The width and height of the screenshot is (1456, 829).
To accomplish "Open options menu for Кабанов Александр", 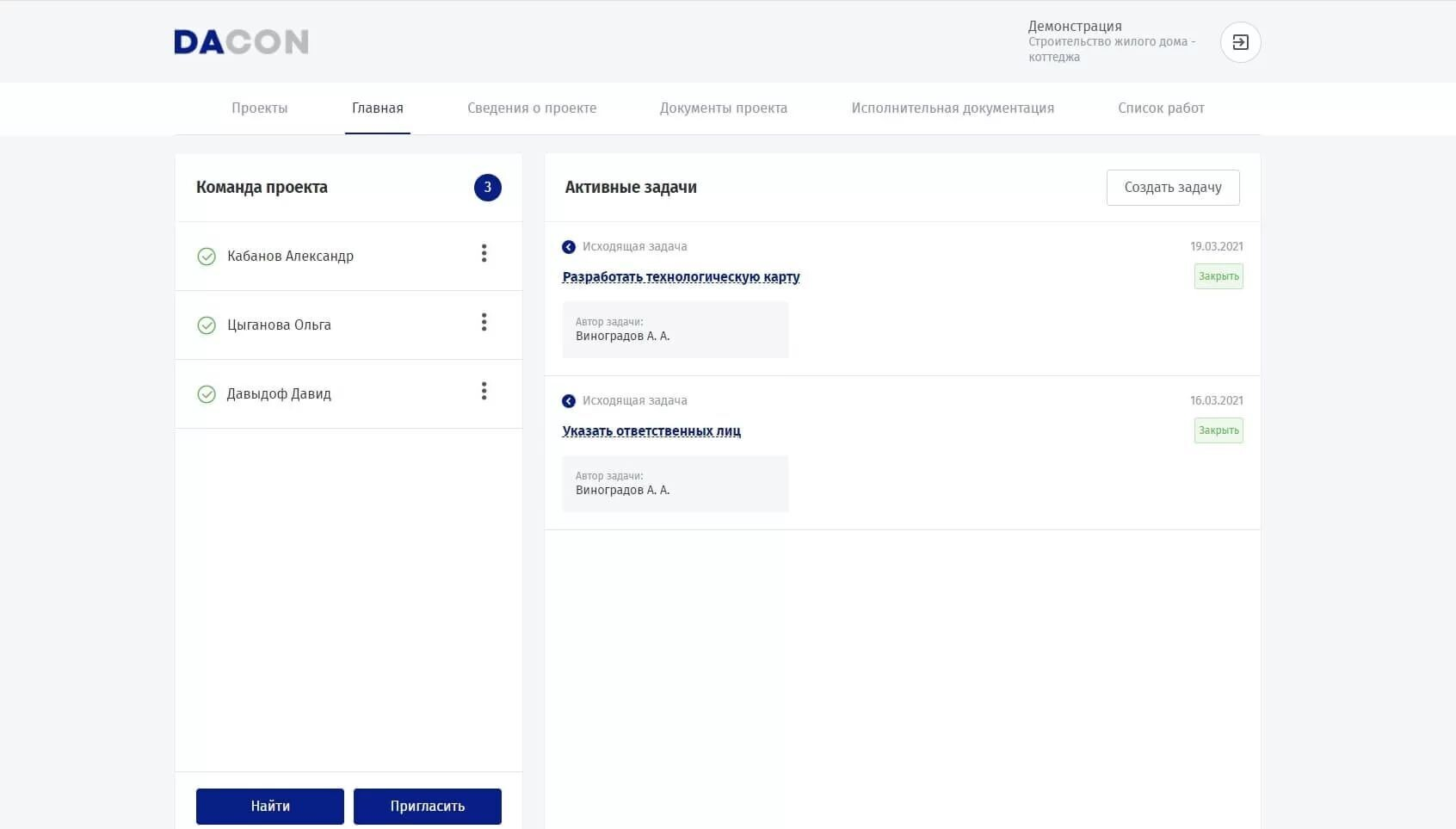I will [x=484, y=253].
